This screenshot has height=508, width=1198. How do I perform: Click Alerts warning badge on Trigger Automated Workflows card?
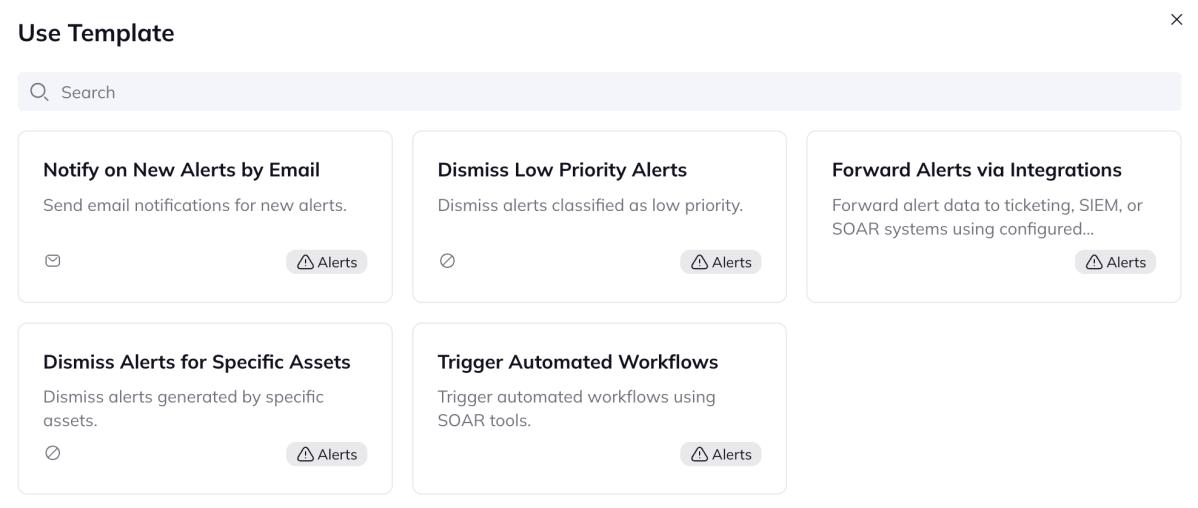(721, 455)
